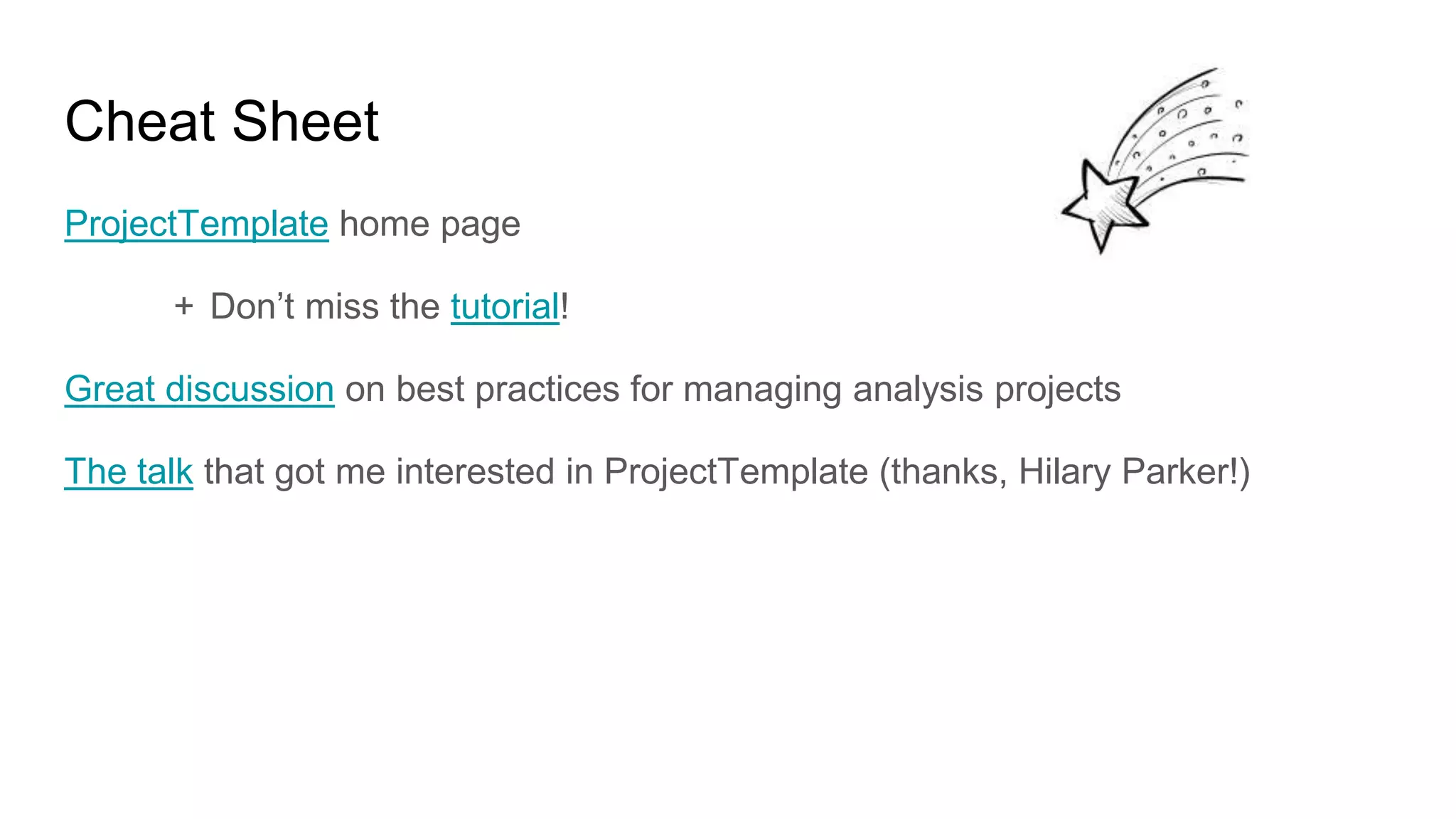Select the Cheat Sheet slide title
This screenshot has width=1456, height=819.
tap(222, 122)
